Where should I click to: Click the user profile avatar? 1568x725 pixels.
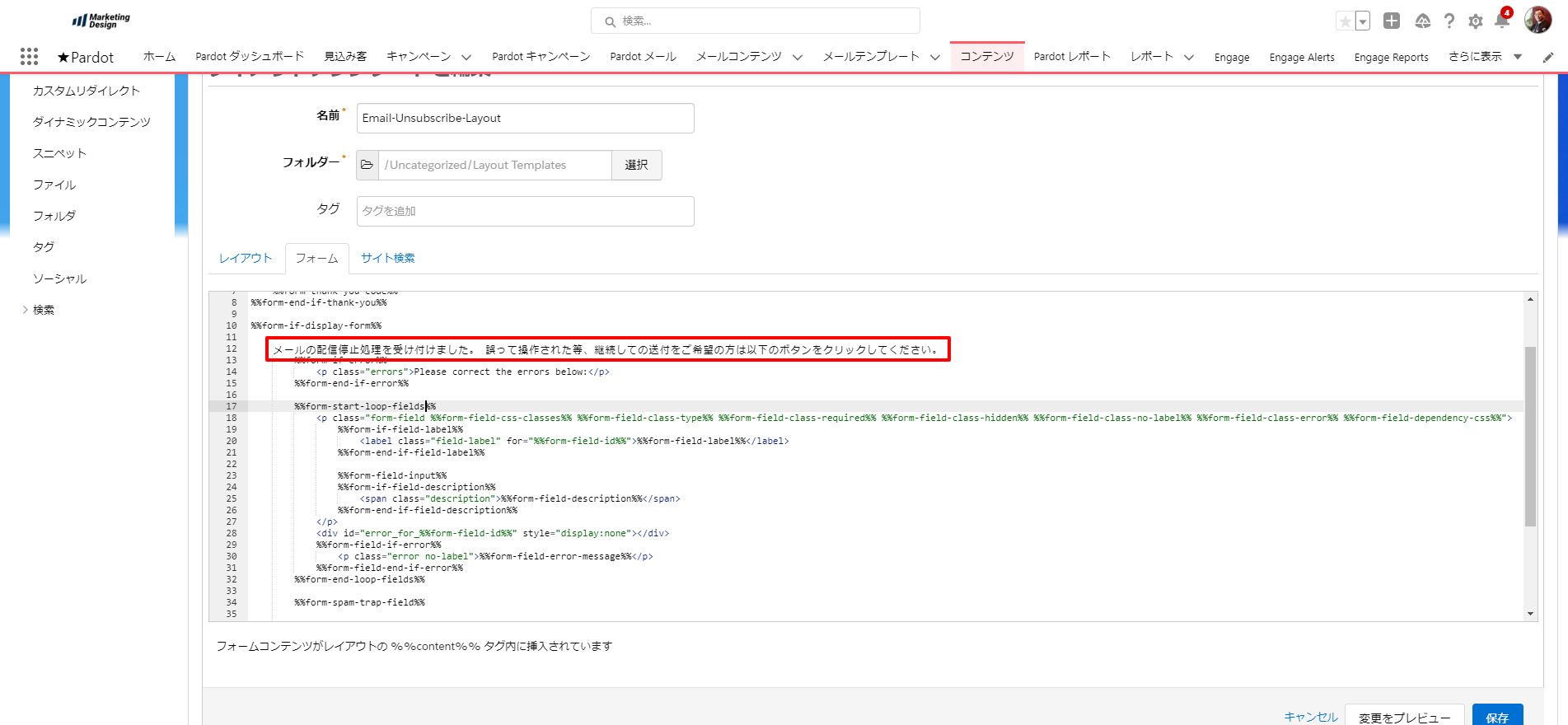point(1538,20)
